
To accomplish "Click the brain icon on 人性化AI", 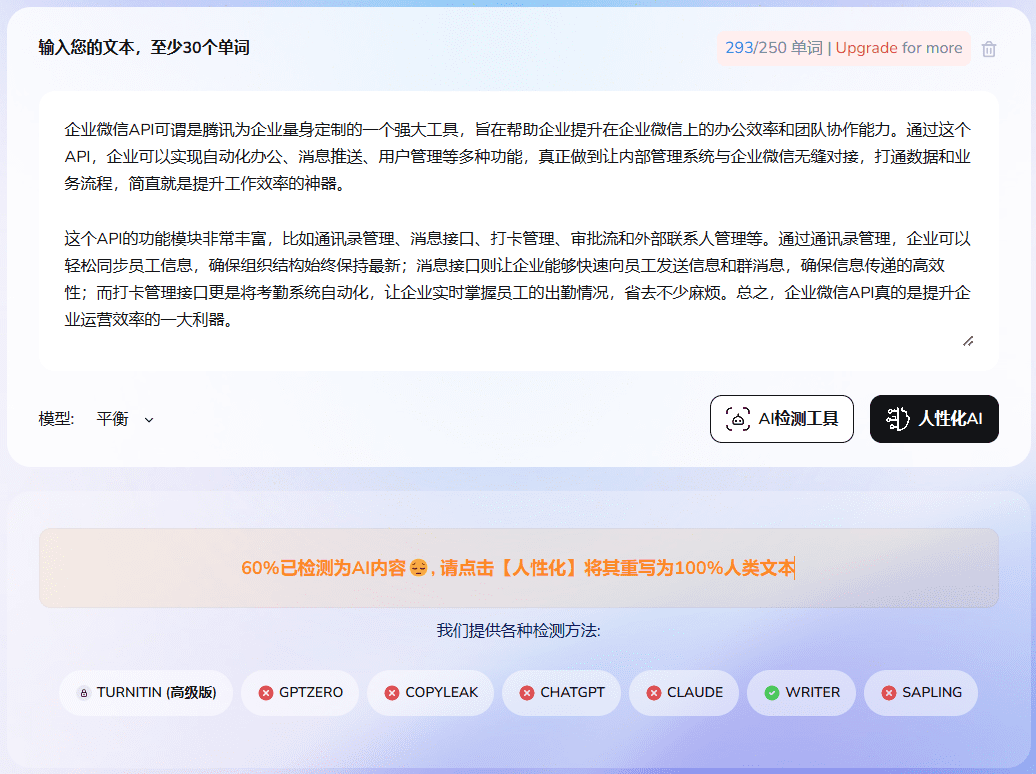I will 898,419.
